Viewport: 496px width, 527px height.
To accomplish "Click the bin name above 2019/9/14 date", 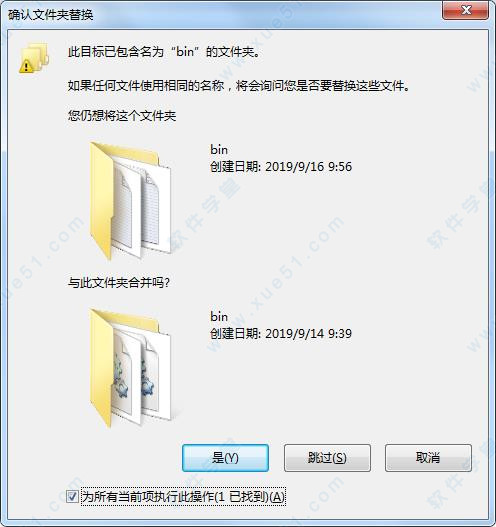I will point(219,317).
